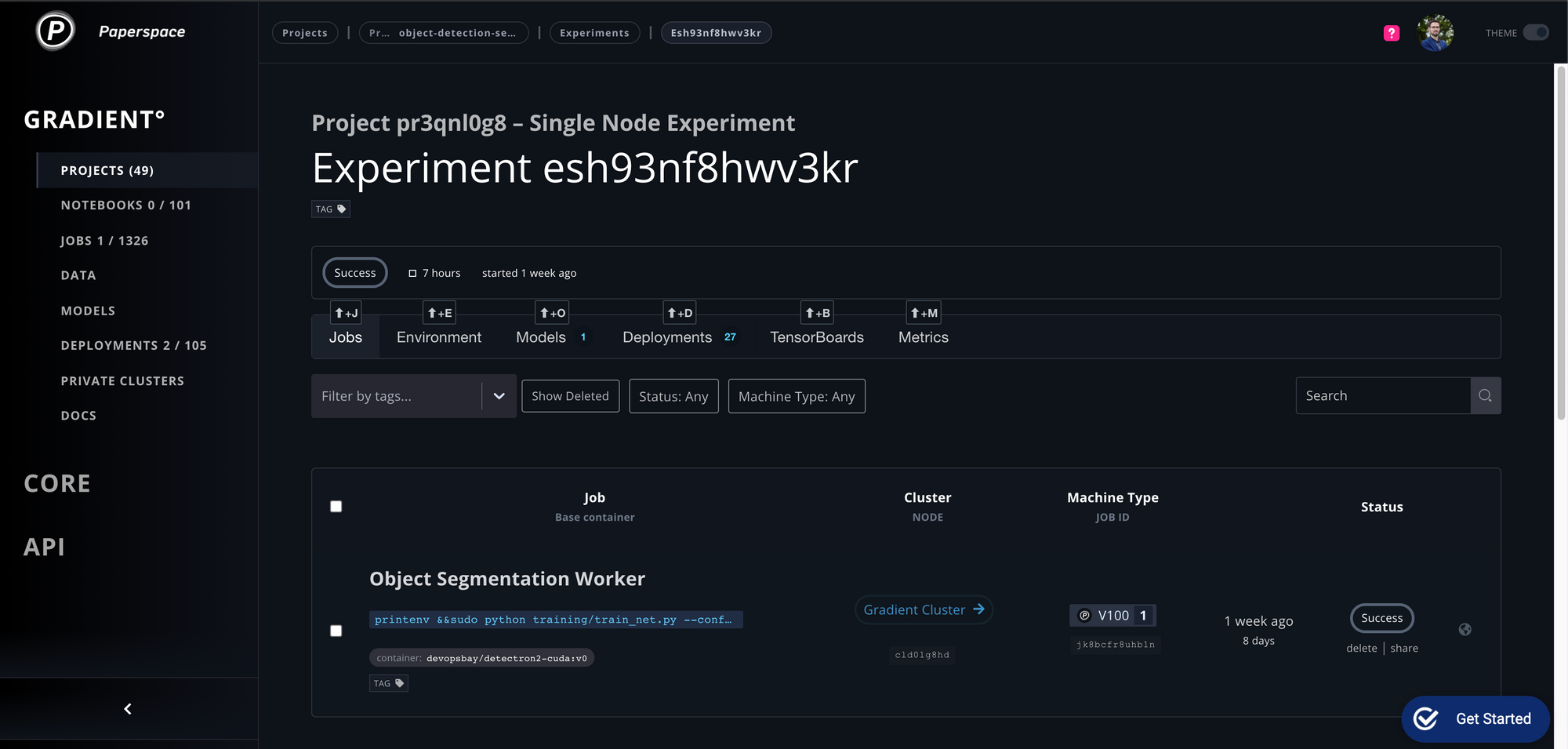Open the Object Segmentation Worker job

(x=507, y=579)
